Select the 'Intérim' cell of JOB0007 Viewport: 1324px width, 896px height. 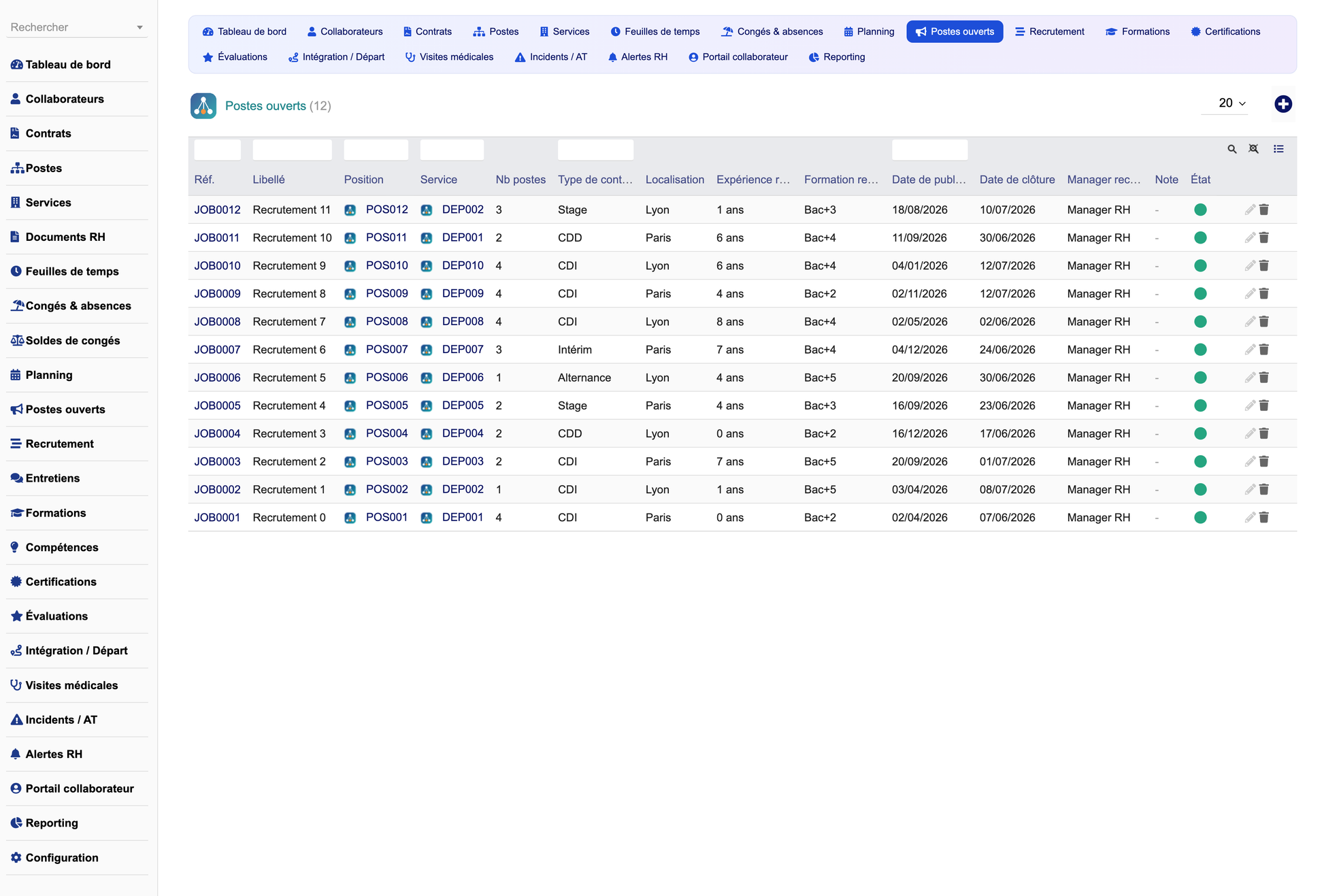pyautogui.click(x=575, y=349)
